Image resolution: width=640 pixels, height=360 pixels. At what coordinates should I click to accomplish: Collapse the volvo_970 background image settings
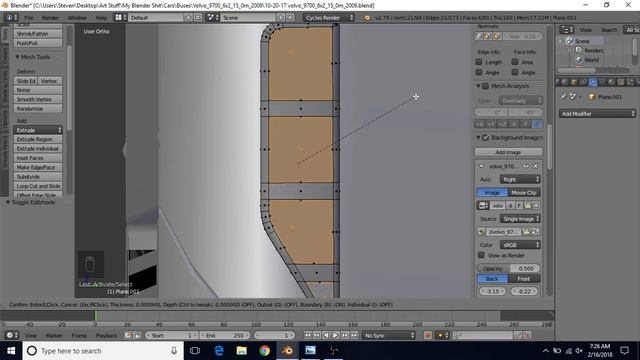point(482,166)
